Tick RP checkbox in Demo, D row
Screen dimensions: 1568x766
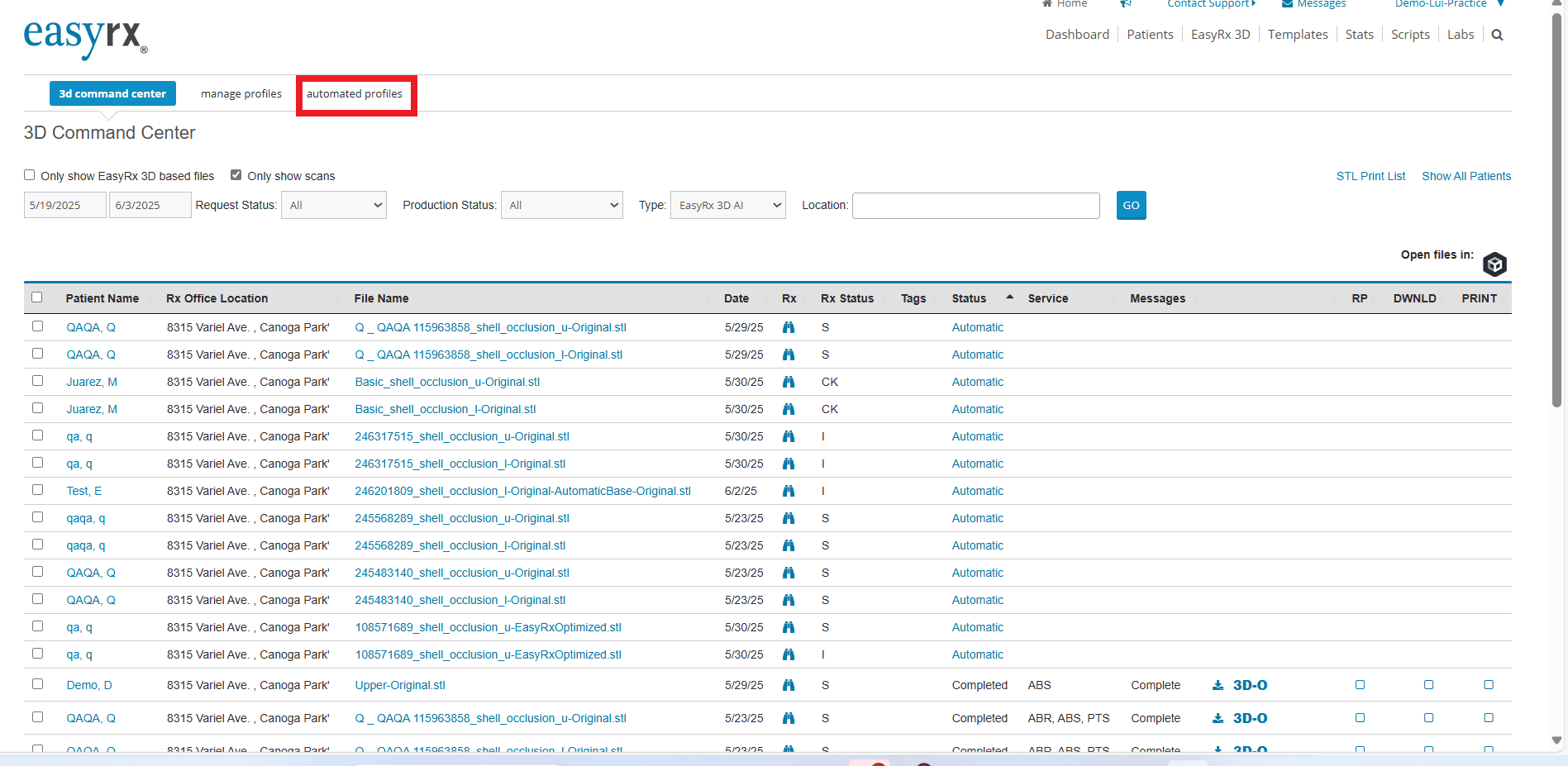point(1360,684)
